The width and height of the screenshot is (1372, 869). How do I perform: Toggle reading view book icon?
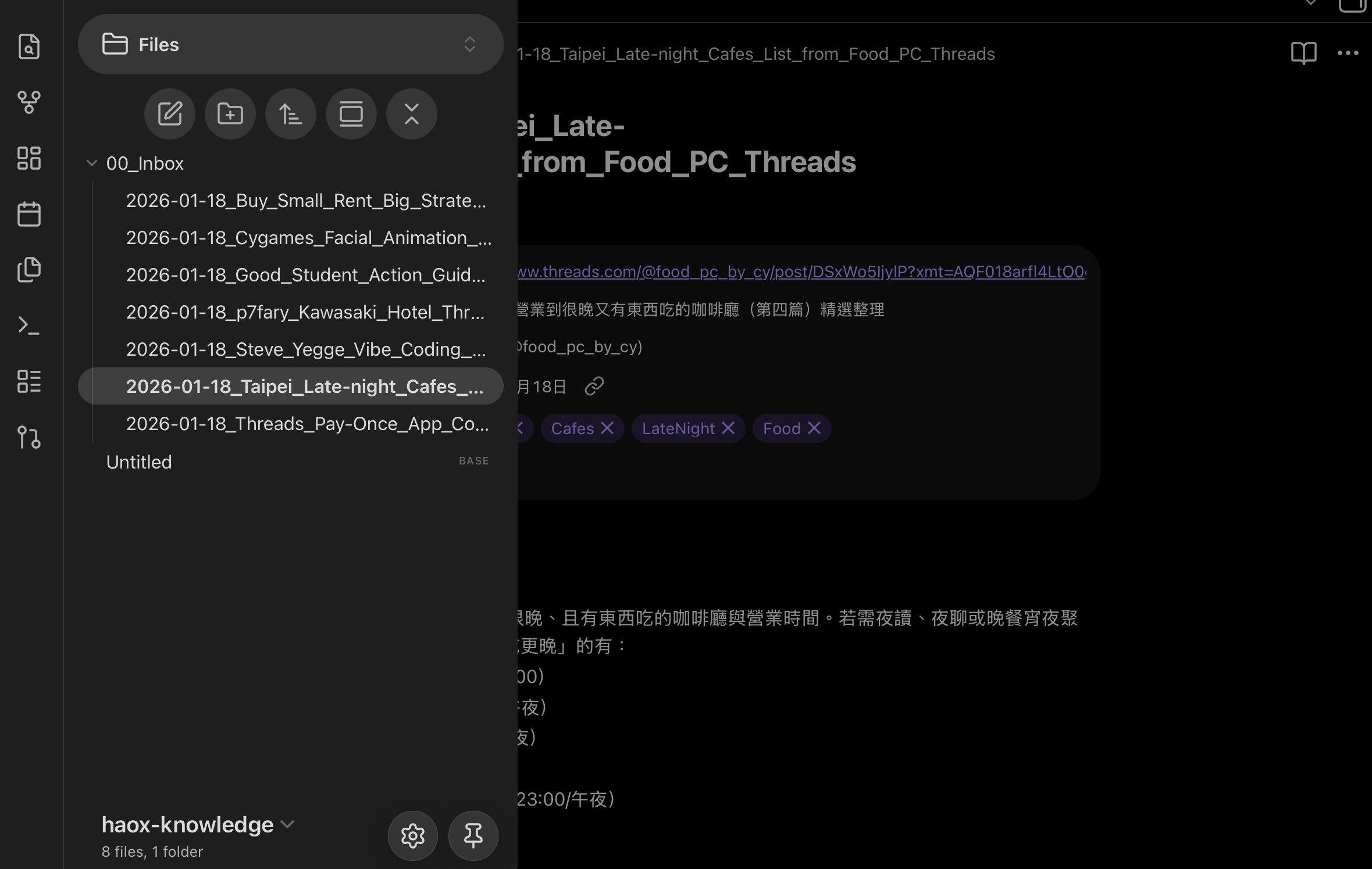(x=1303, y=53)
